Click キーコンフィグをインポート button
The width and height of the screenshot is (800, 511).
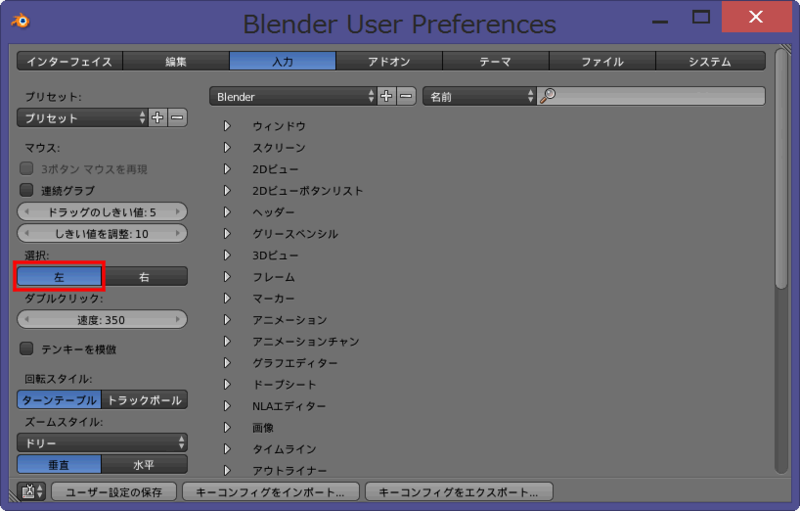(270, 492)
